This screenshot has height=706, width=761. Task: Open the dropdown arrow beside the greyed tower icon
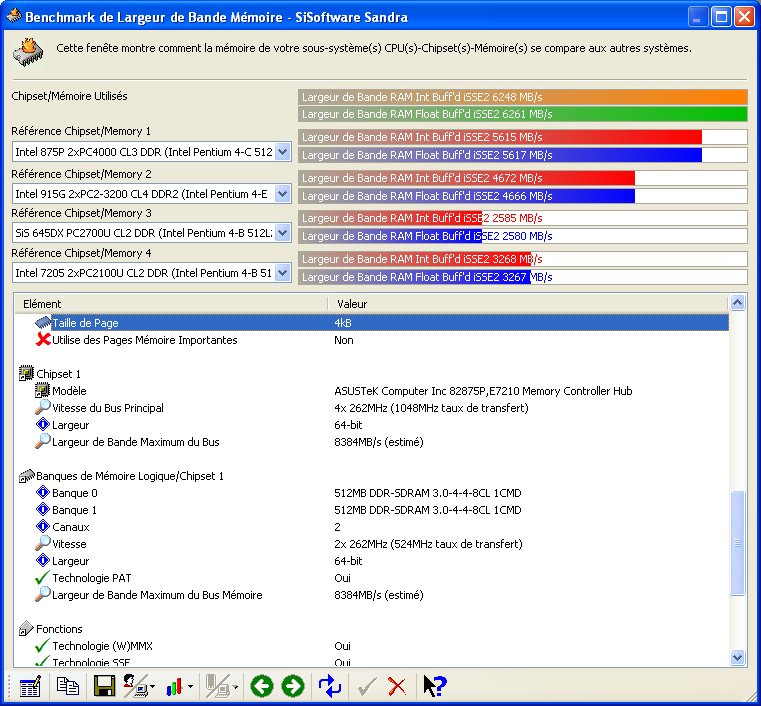pos(235,687)
